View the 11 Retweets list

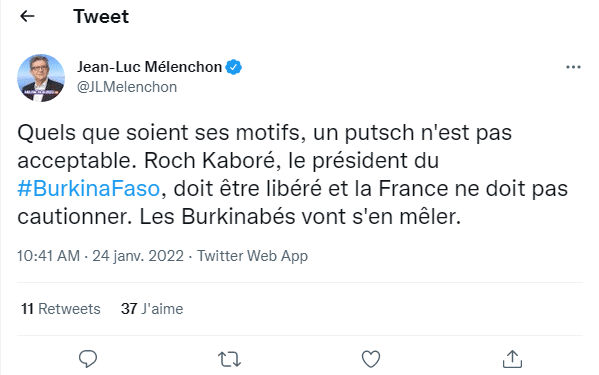61,309
